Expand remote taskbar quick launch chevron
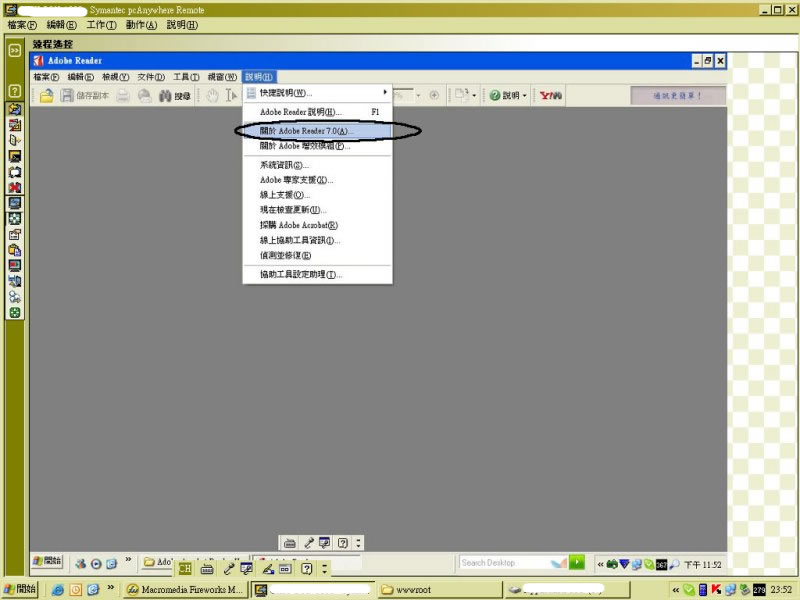800x600 pixels. (128, 560)
